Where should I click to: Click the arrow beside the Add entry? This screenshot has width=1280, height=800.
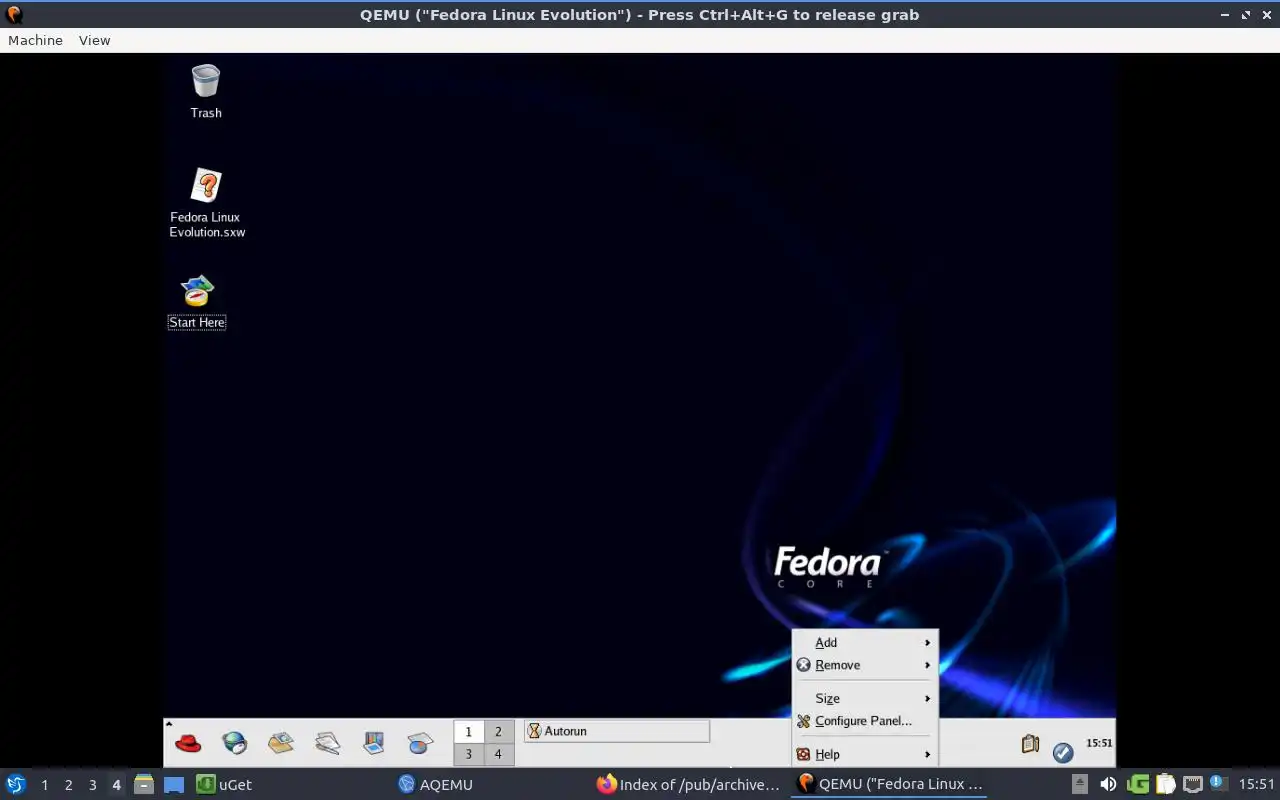click(928, 643)
